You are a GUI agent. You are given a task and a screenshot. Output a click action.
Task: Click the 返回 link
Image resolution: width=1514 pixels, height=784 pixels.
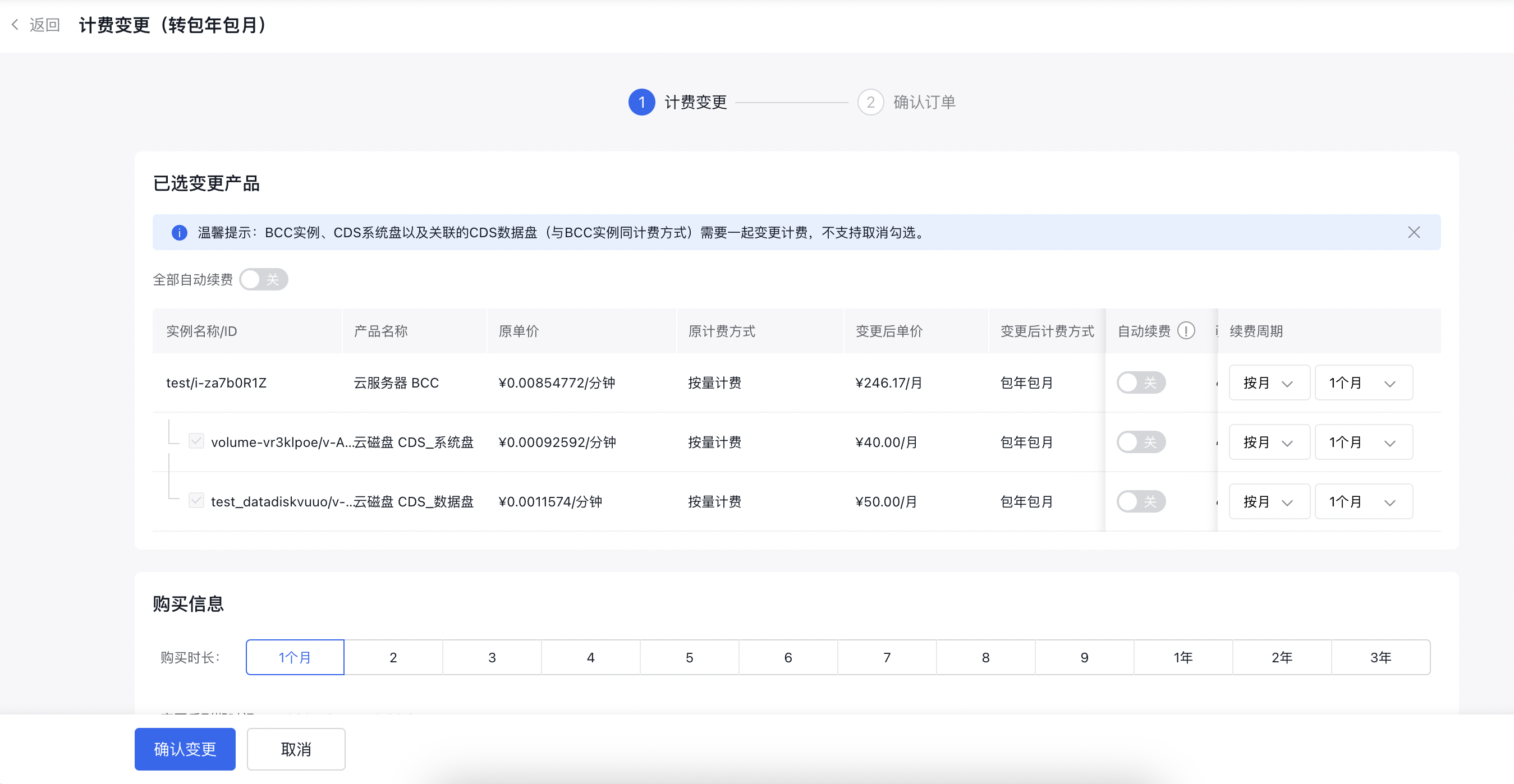click(x=45, y=25)
